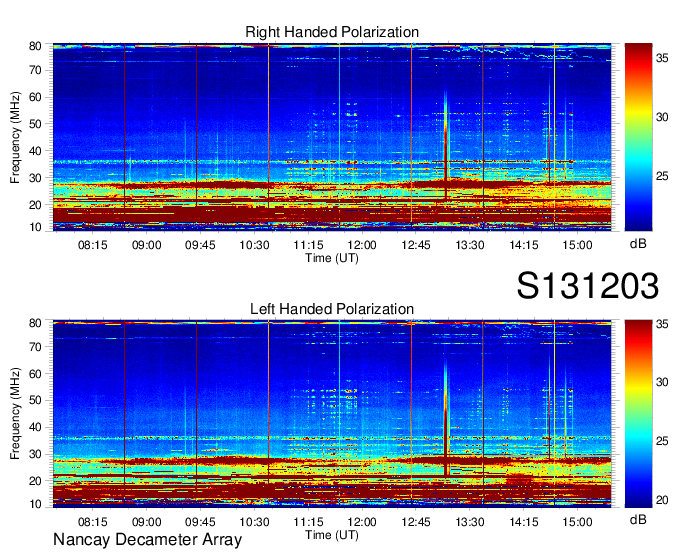Click the Right Handed plot's color scale bar
Image resolution: width=680 pixels, height=552 pixels.
pos(638,137)
